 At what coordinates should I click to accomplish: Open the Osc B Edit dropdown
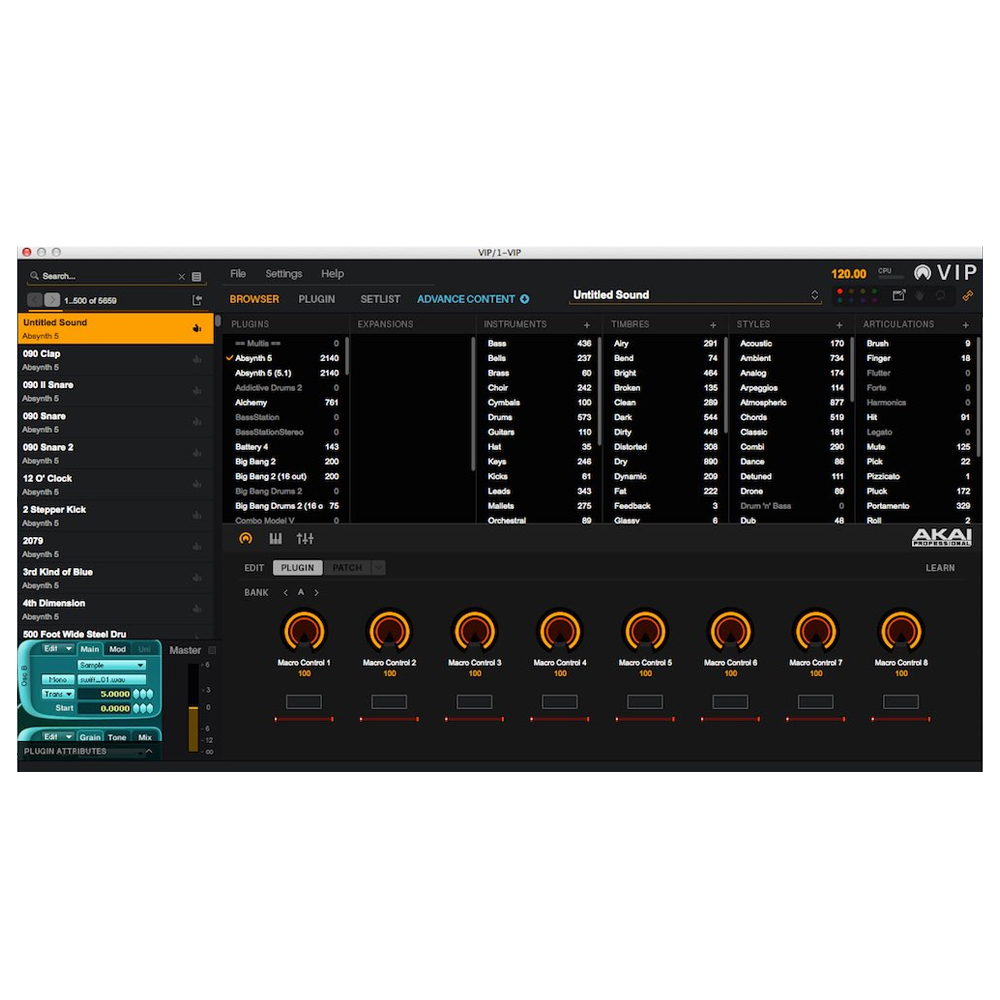tap(57, 649)
